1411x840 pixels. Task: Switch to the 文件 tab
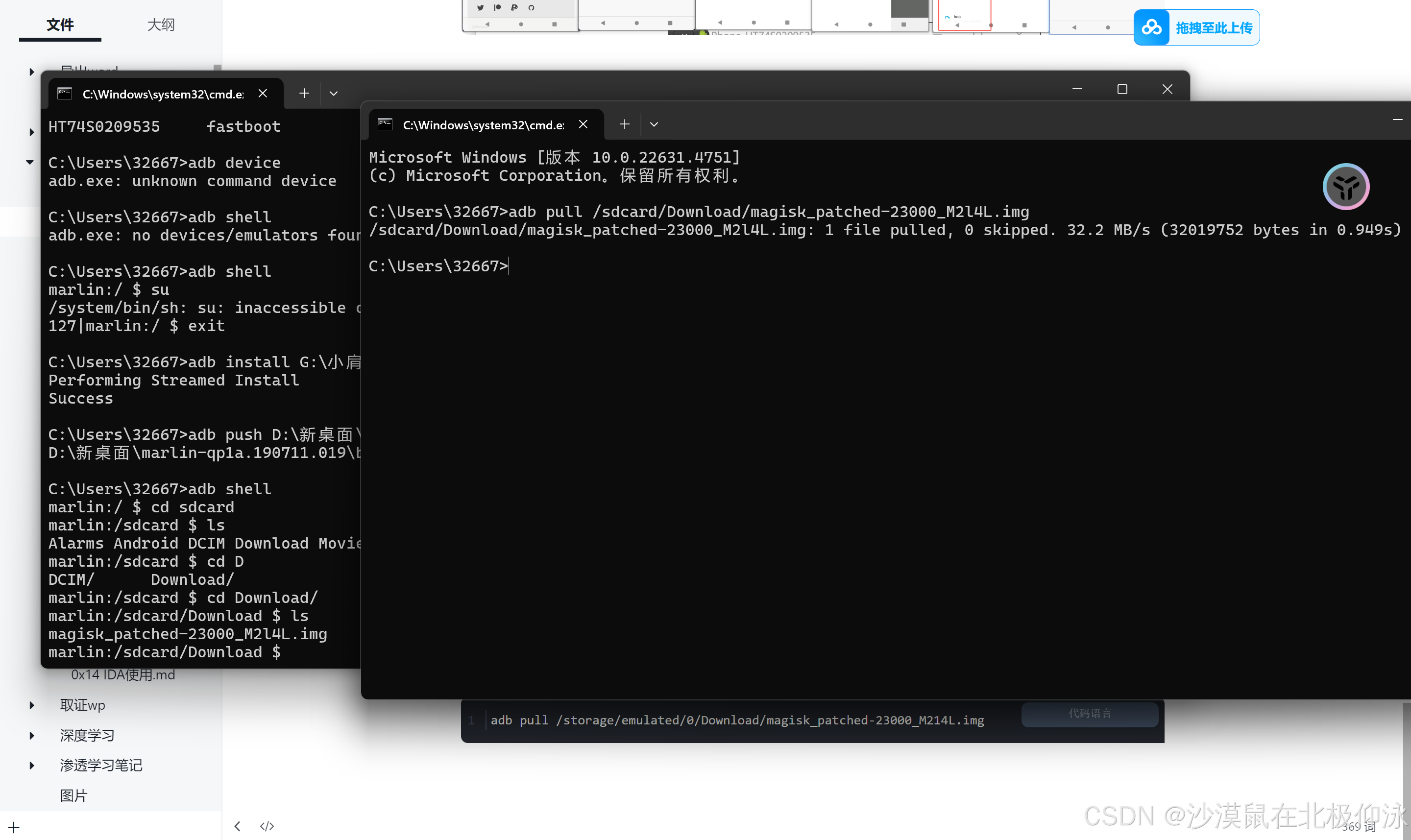pos(60,25)
